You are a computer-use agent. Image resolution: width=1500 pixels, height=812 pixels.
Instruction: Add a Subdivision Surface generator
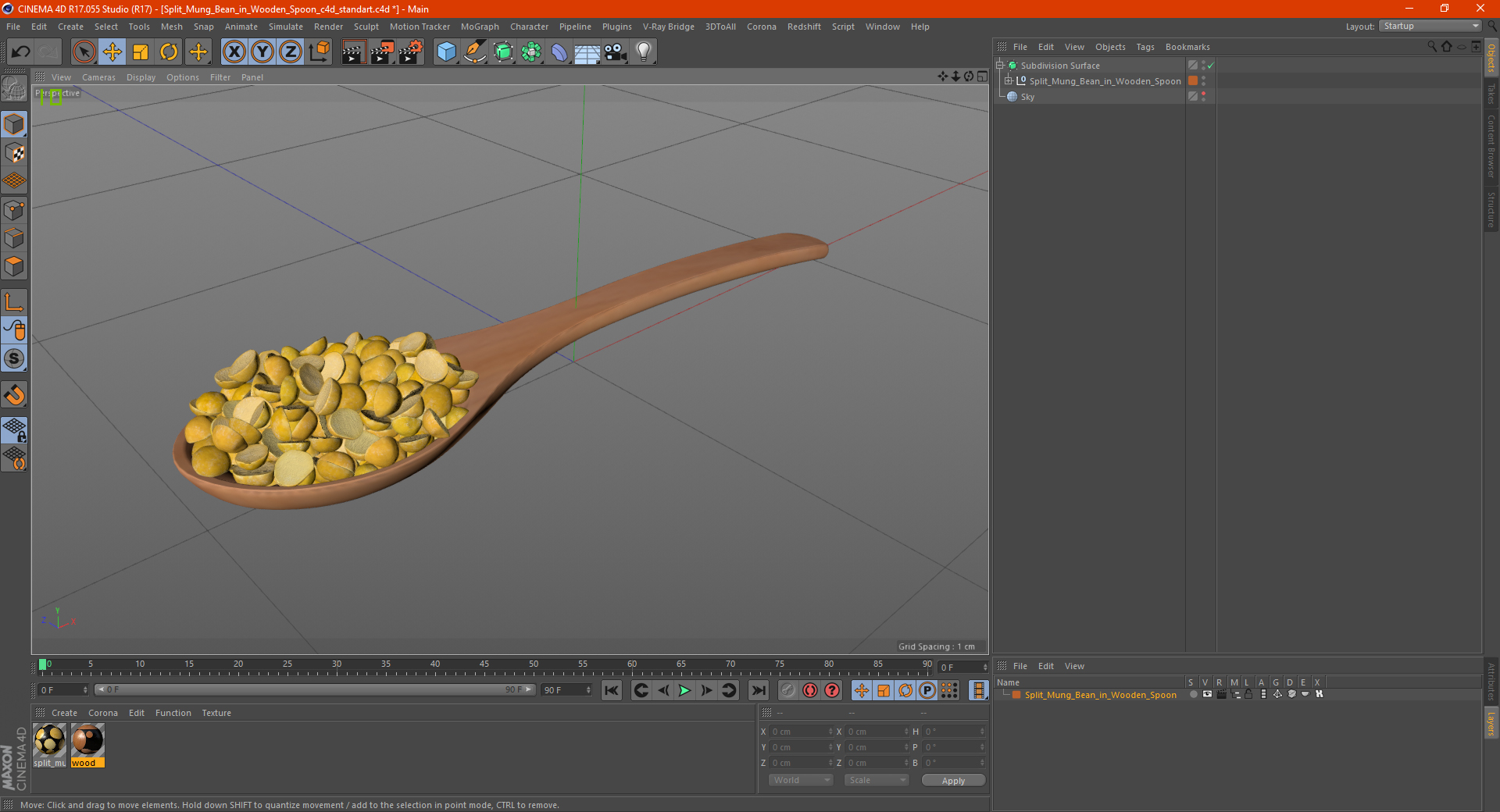503,52
